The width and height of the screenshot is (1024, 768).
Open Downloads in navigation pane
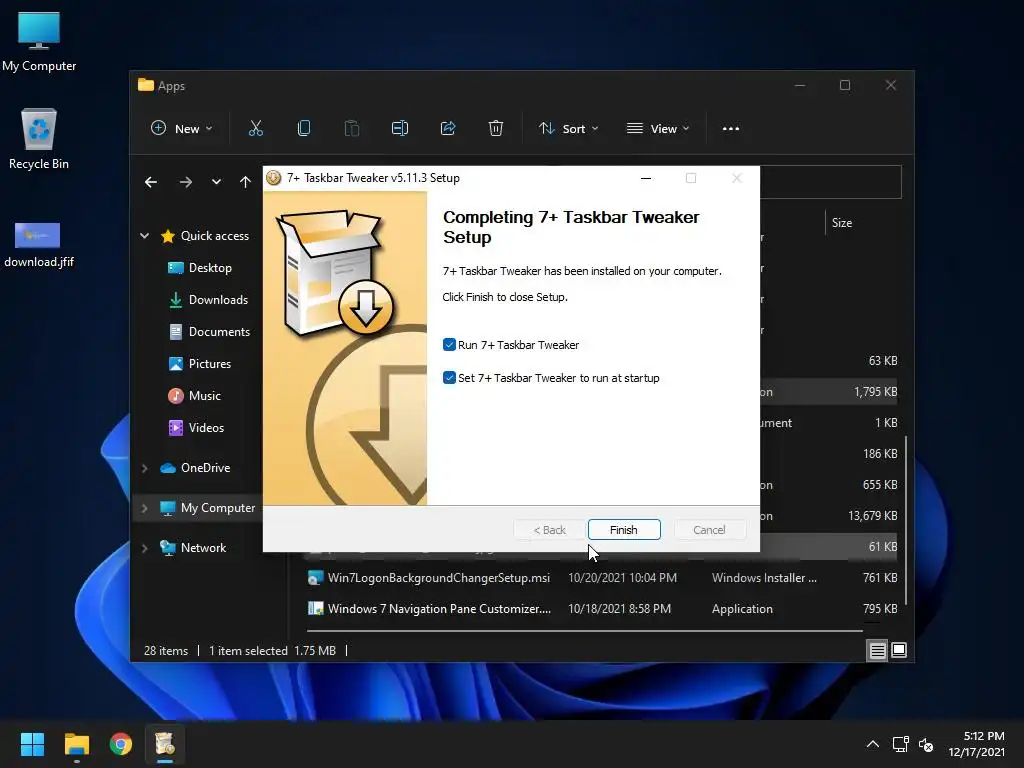click(x=218, y=300)
